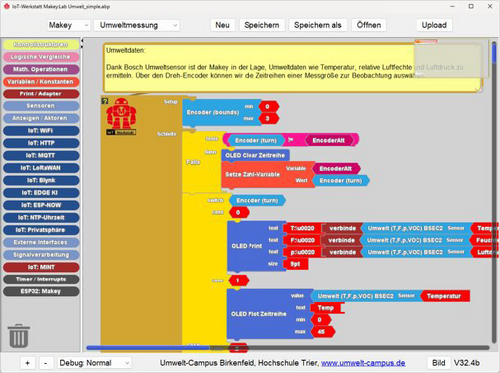Select the Kontrollstrukturen category
This screenshot has width=500, height=373.
click(x=41, y=44)
